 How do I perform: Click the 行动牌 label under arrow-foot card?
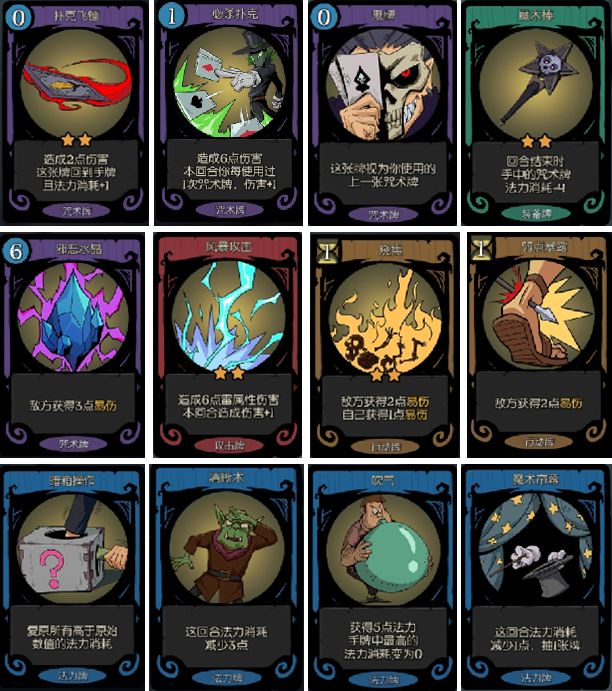point(538,442)
